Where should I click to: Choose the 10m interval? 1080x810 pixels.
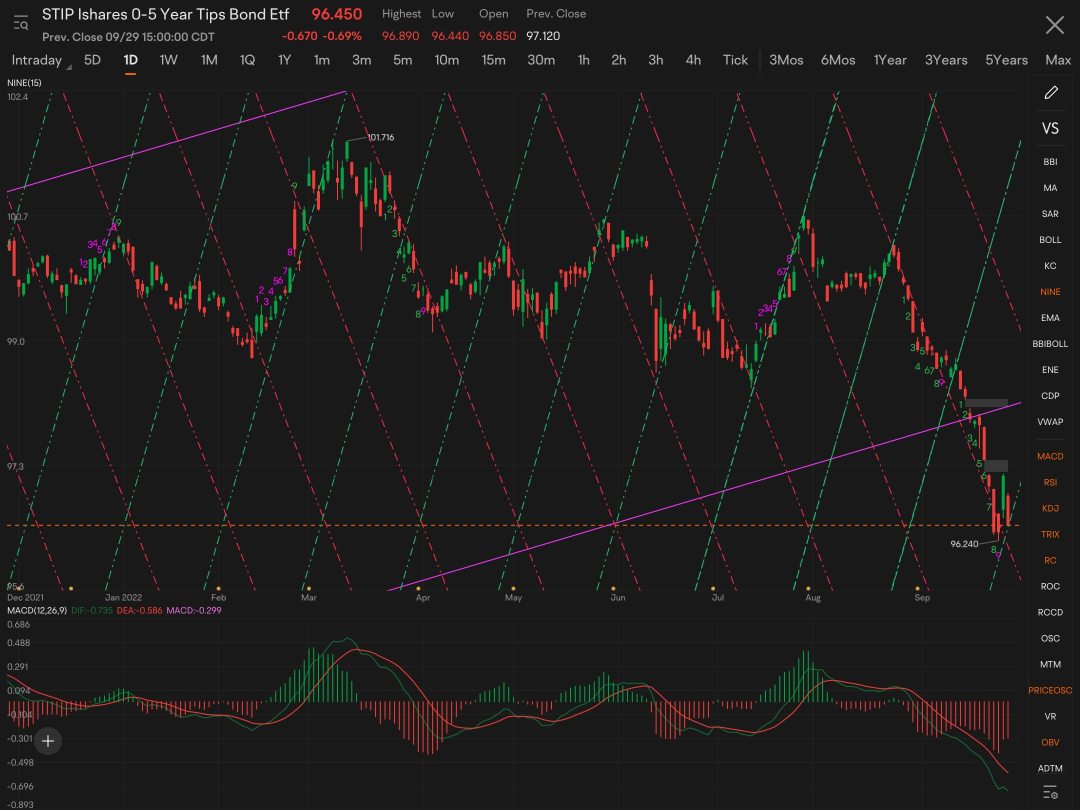446,60
